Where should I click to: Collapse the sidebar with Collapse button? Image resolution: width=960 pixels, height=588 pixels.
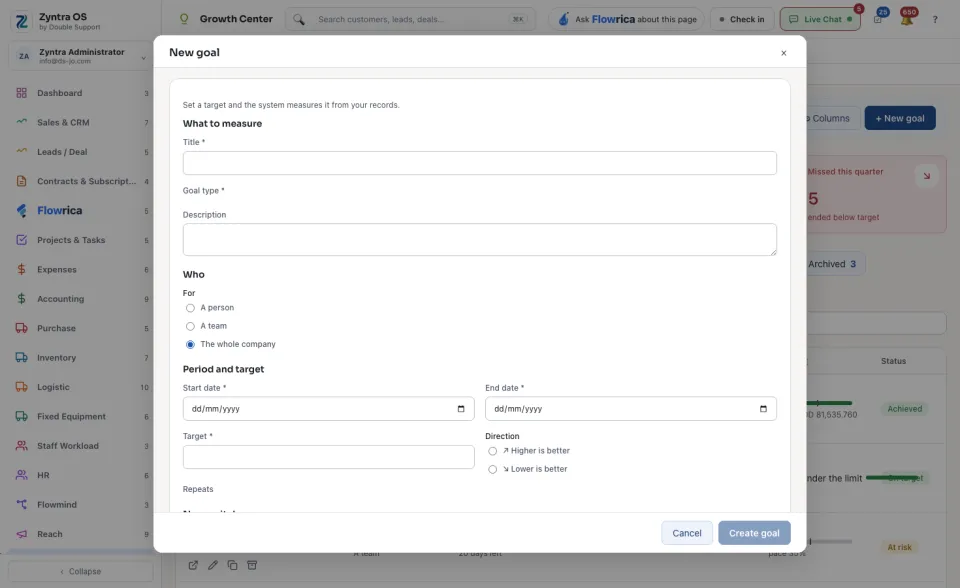(x=81, y=571)
